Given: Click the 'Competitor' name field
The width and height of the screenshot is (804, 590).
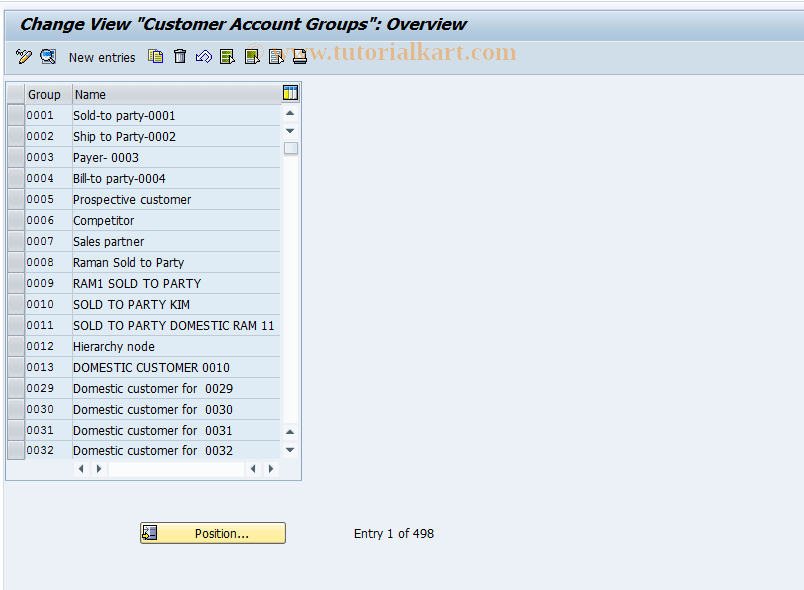Looking at the screenshot, I should tap(176, 220).
